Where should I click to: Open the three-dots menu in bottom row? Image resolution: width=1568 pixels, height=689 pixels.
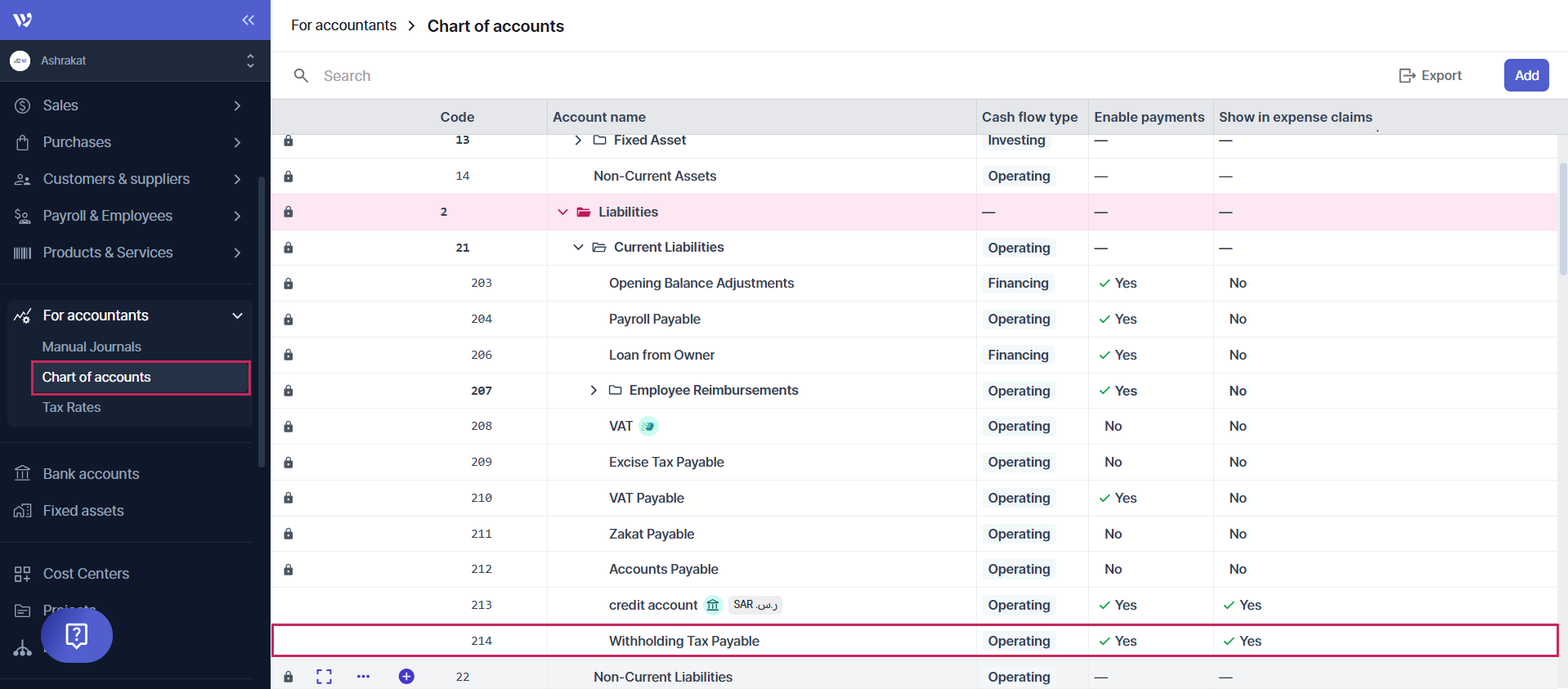pyautogui.click(x=364, y=677)
